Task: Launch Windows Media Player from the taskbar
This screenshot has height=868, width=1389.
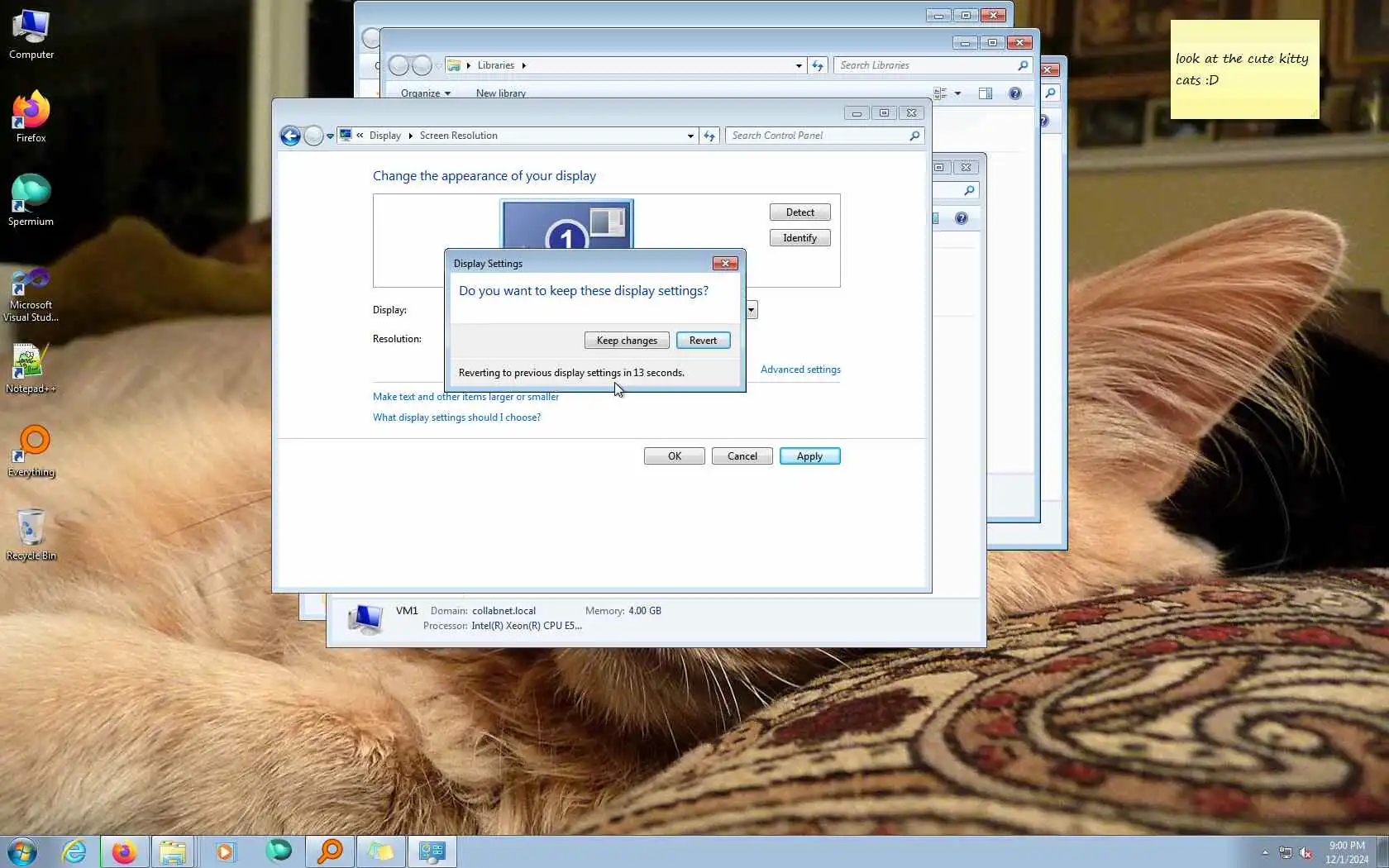Action: pyautogui.click(x=225, y=851)
